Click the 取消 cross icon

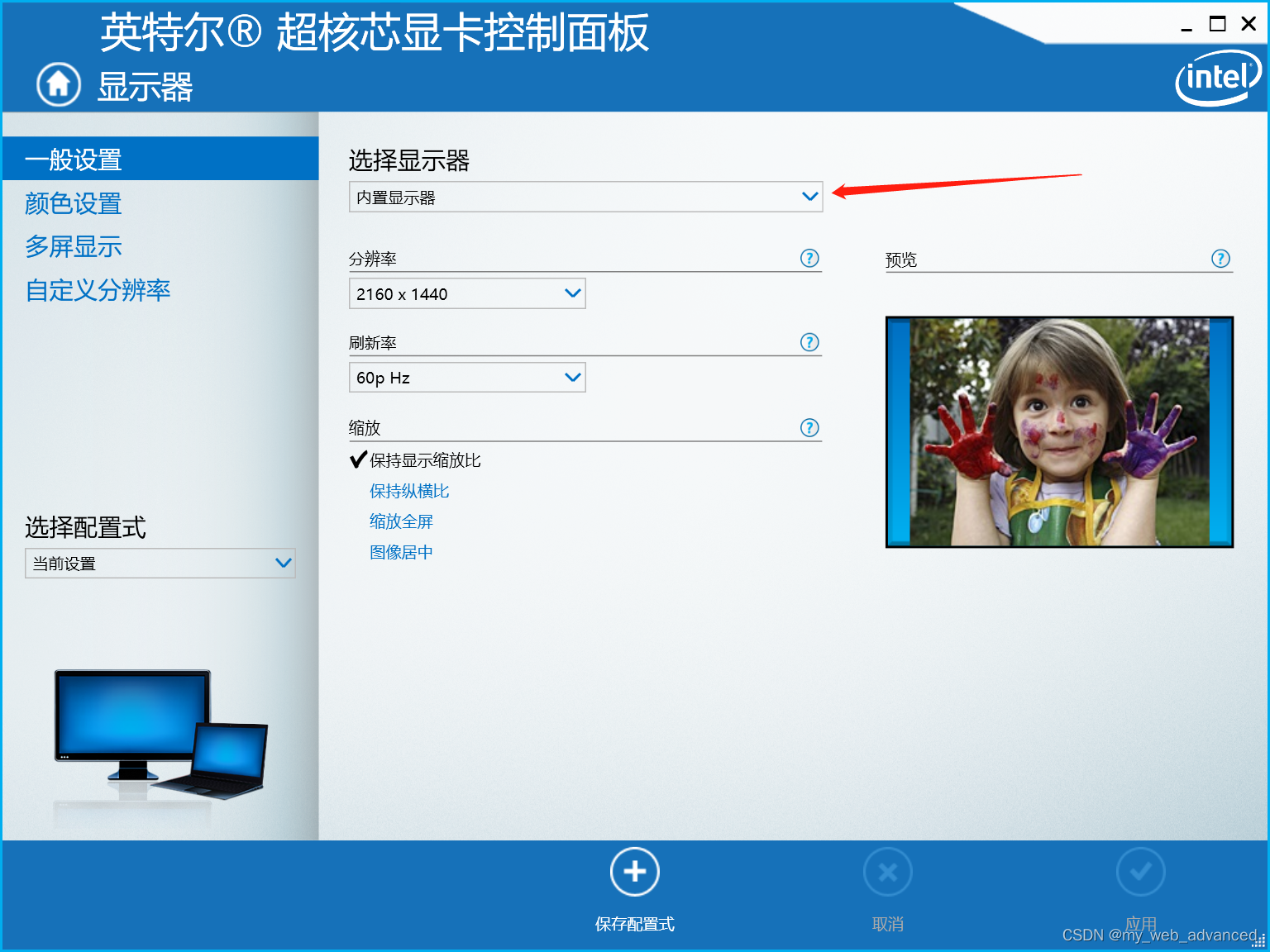(x=888, y=872)
